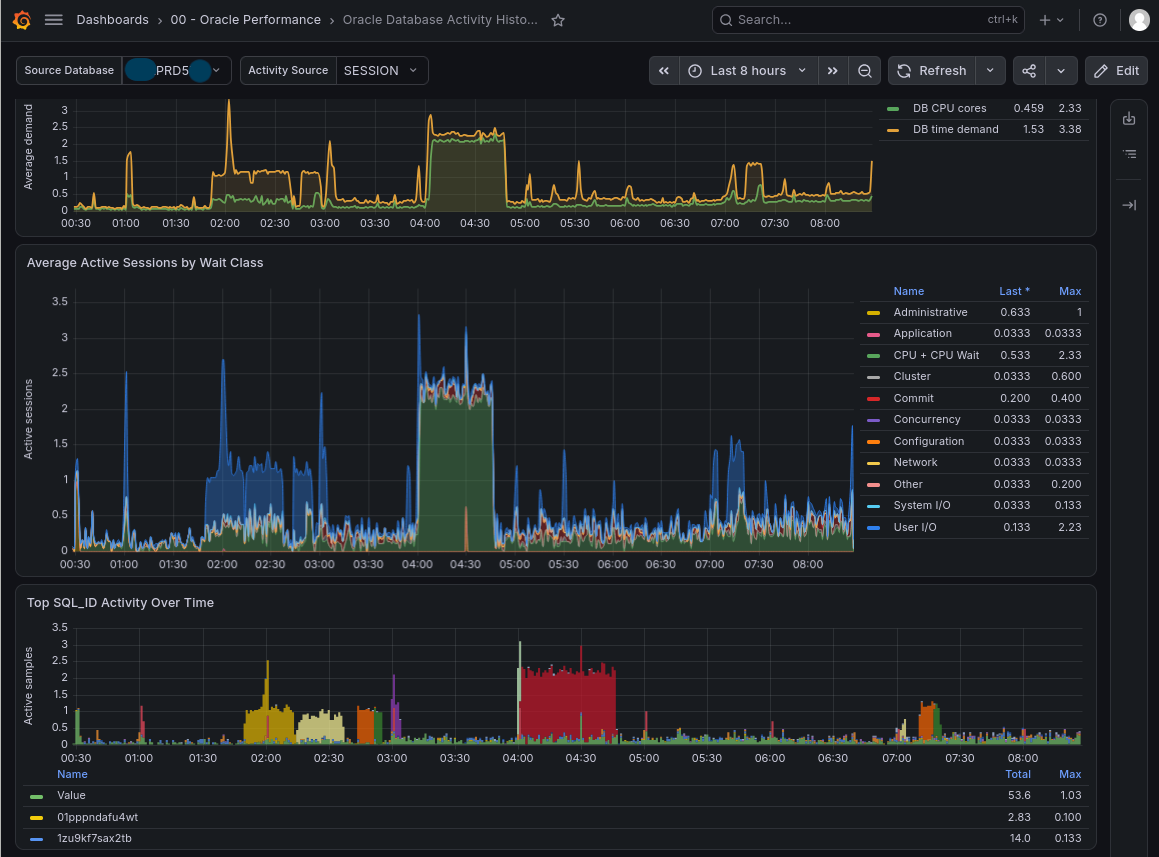The width and height of the screenshot is (1159, 857).
Task: Toggle the Commit series in legend
Action: coord(913,399)
